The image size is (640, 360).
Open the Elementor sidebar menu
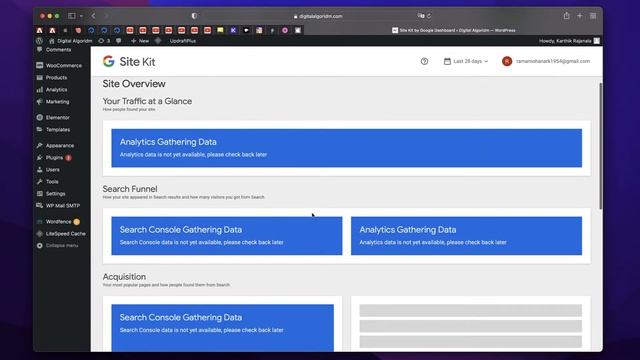click(58, 118)
